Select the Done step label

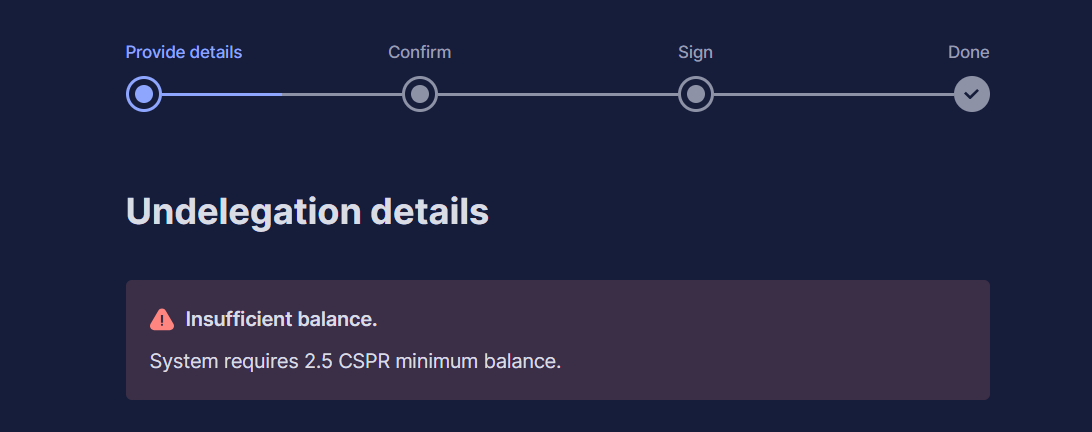(969, 52)
